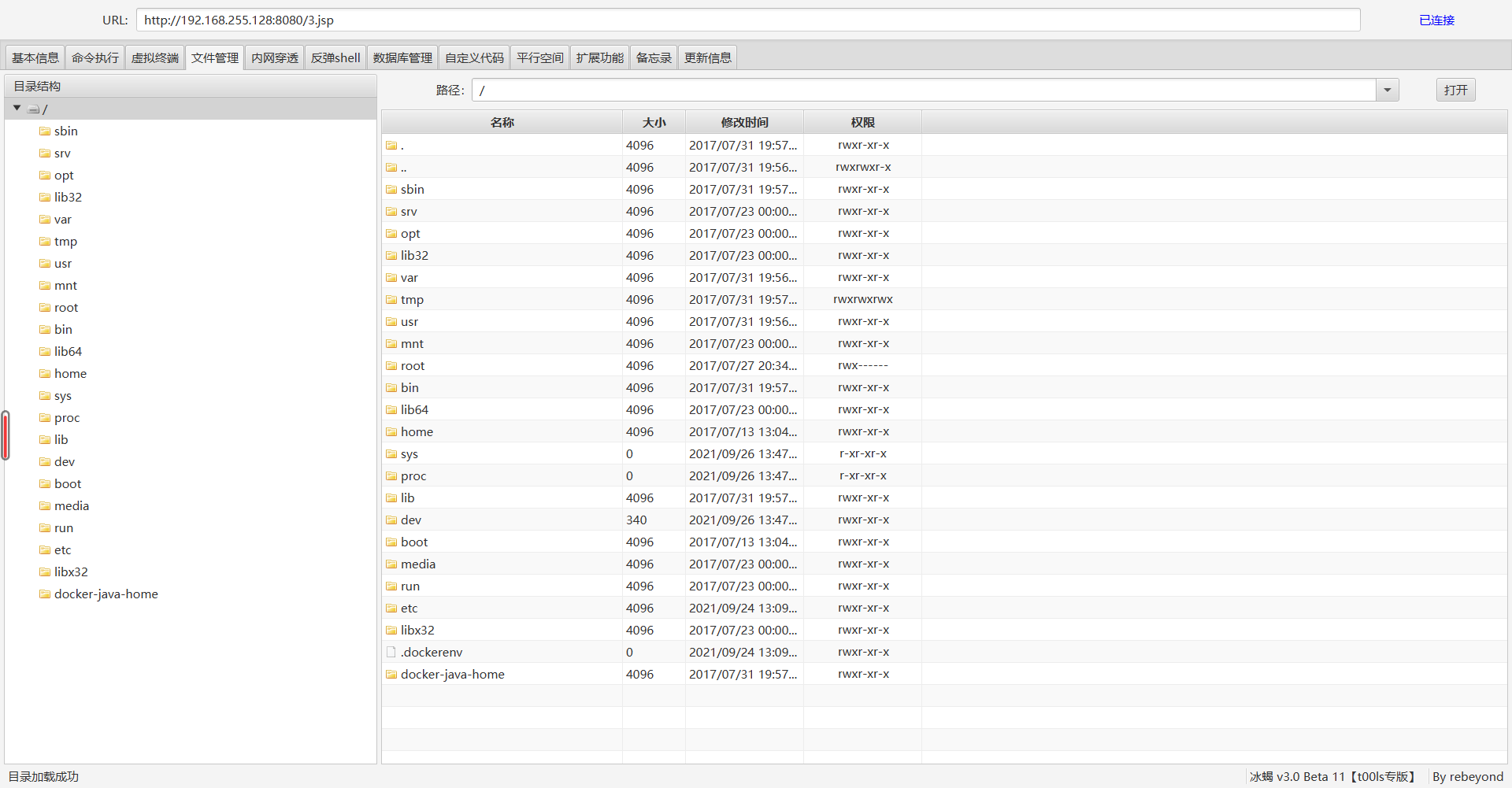
Task: Click the usr folder icon in file table
Action: (391, 322)
